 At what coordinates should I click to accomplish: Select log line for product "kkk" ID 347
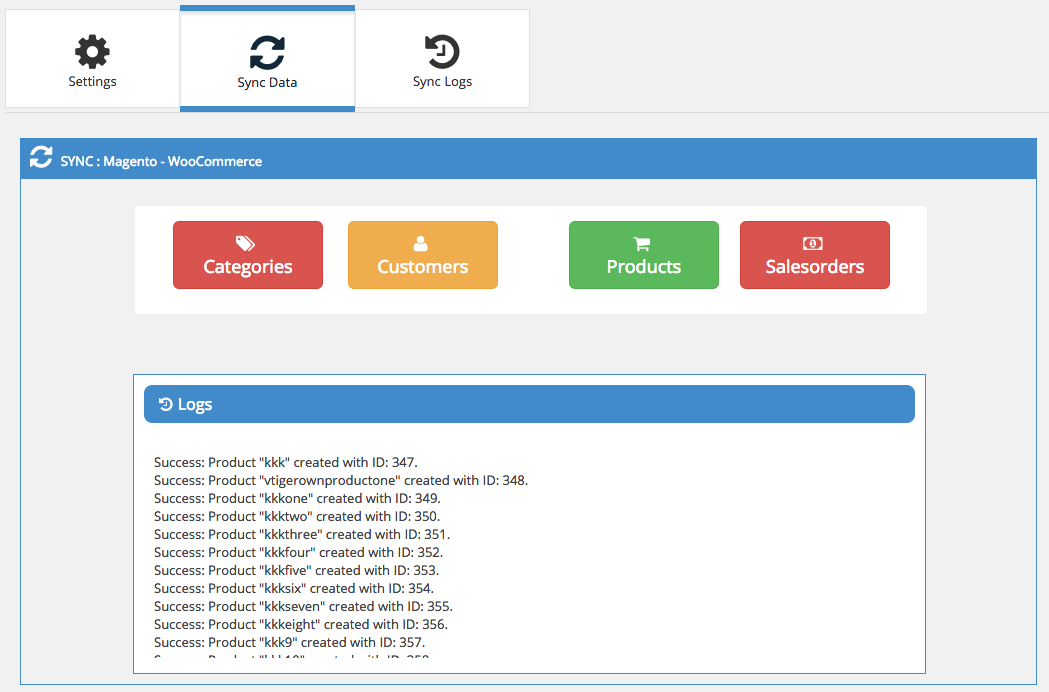(x=286, y=462)
